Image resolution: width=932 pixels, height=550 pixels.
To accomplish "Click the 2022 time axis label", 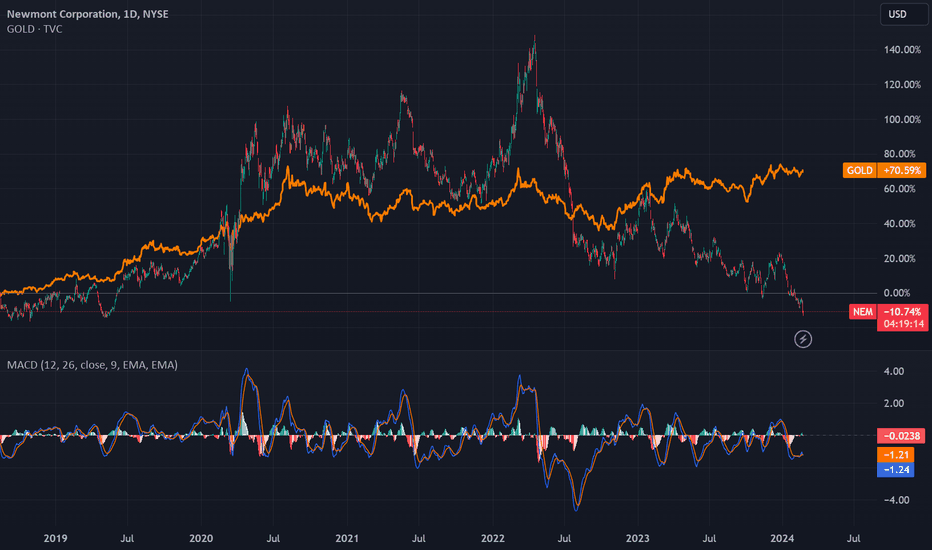I will pos(492,538).
